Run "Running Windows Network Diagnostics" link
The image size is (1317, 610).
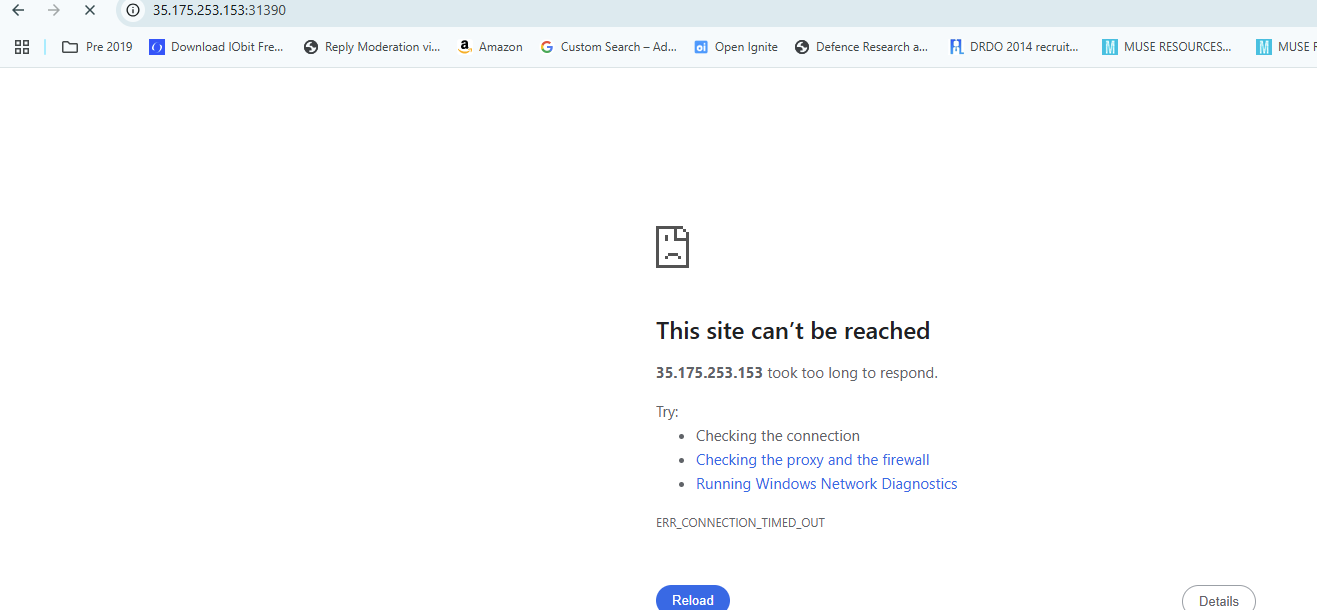click(827, 484)
